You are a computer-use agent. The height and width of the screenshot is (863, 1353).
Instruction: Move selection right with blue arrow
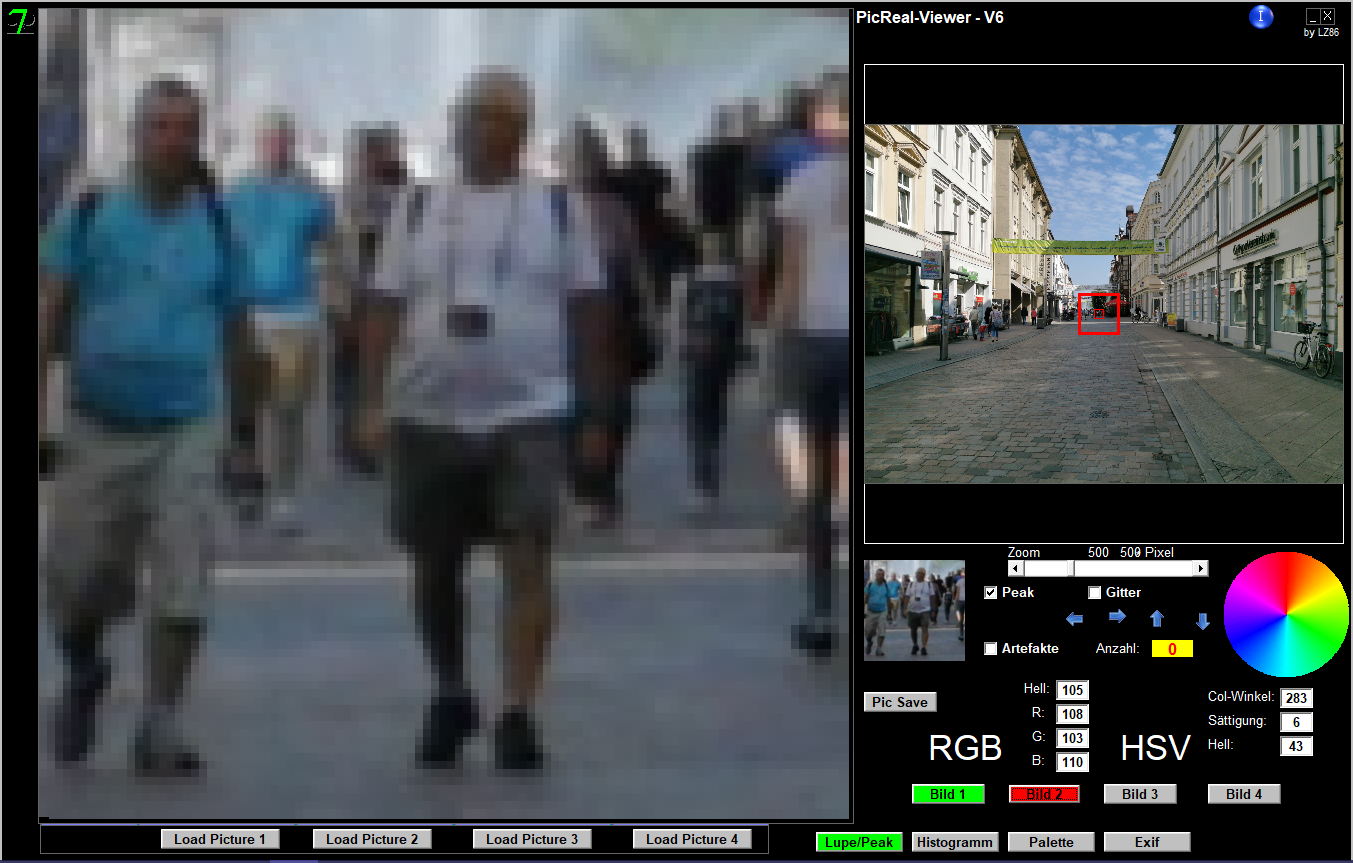(1117, 616)
